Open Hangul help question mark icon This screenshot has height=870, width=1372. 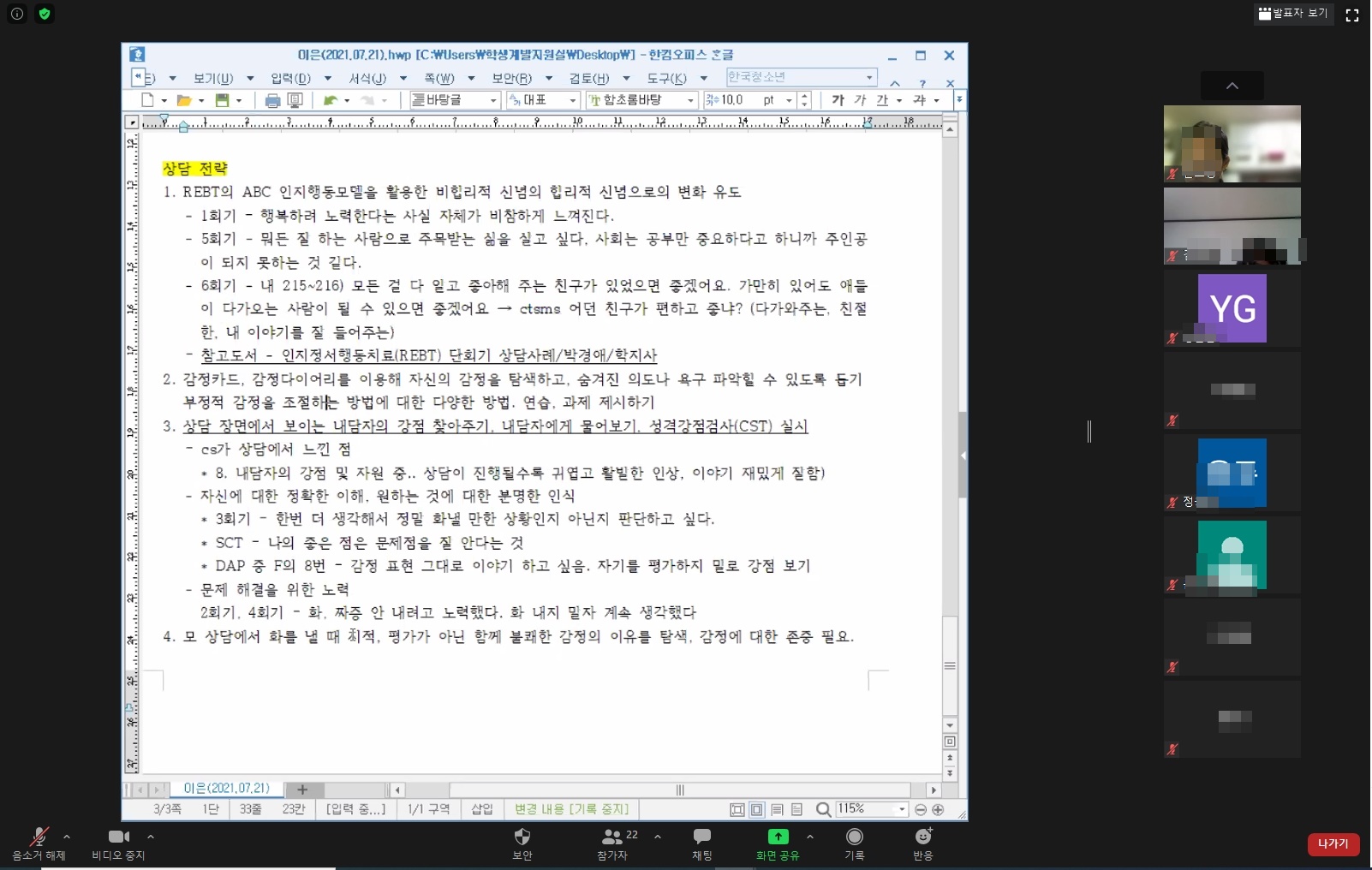(x=922, y=83)
